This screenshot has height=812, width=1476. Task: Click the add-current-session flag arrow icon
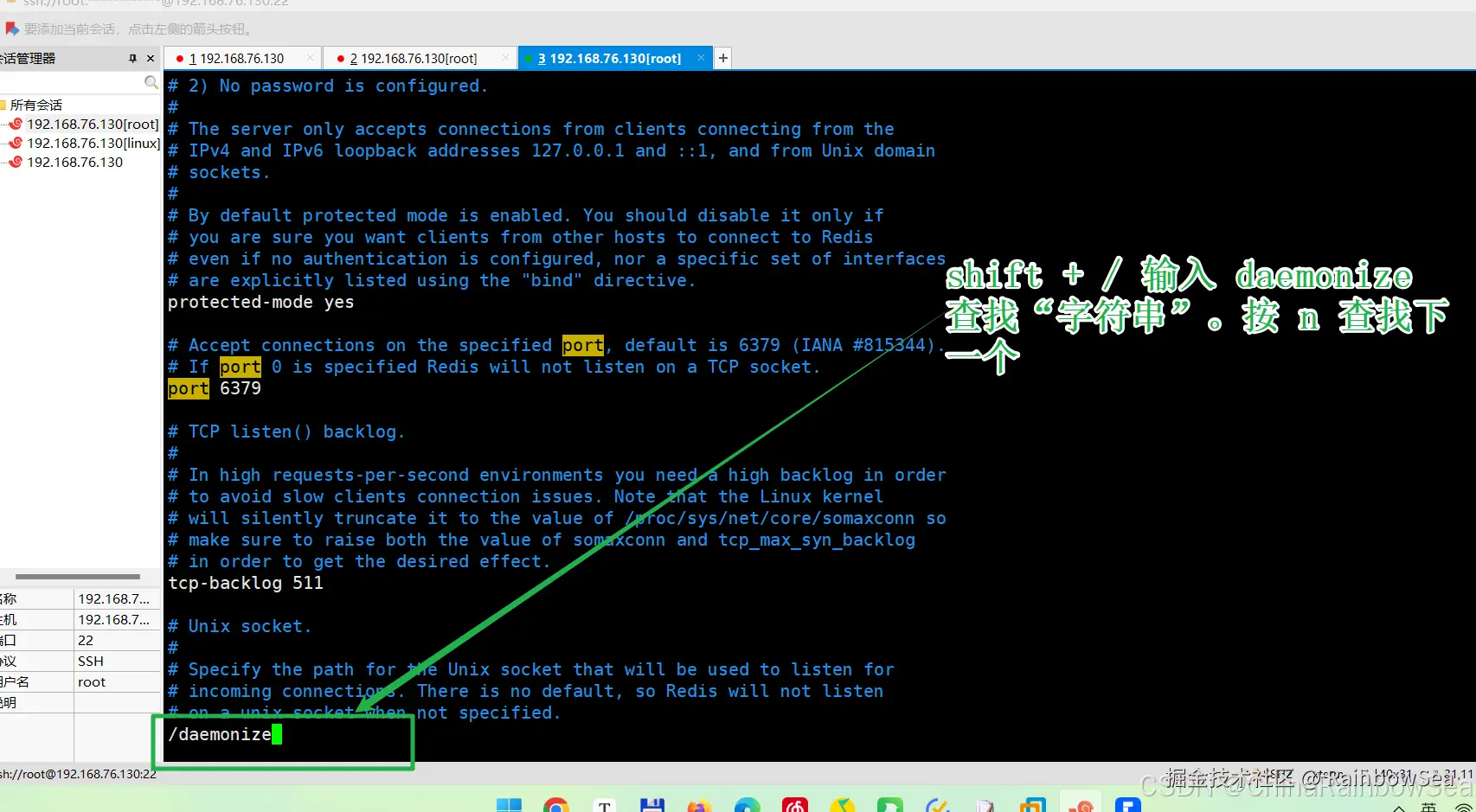tap(11, 29)
